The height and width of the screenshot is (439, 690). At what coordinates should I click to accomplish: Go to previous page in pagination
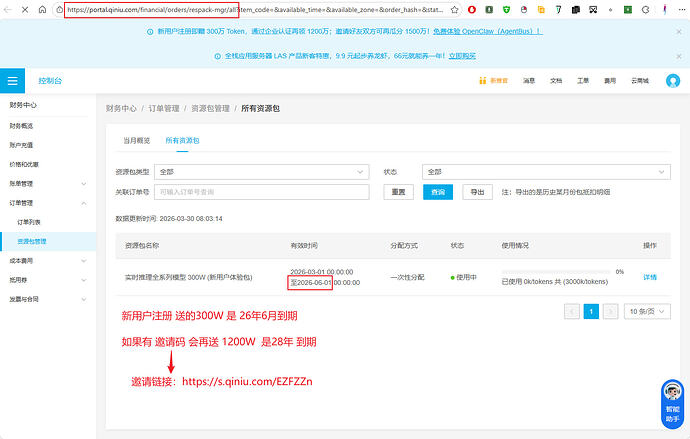pyautogui.click(x=573, y=311)
